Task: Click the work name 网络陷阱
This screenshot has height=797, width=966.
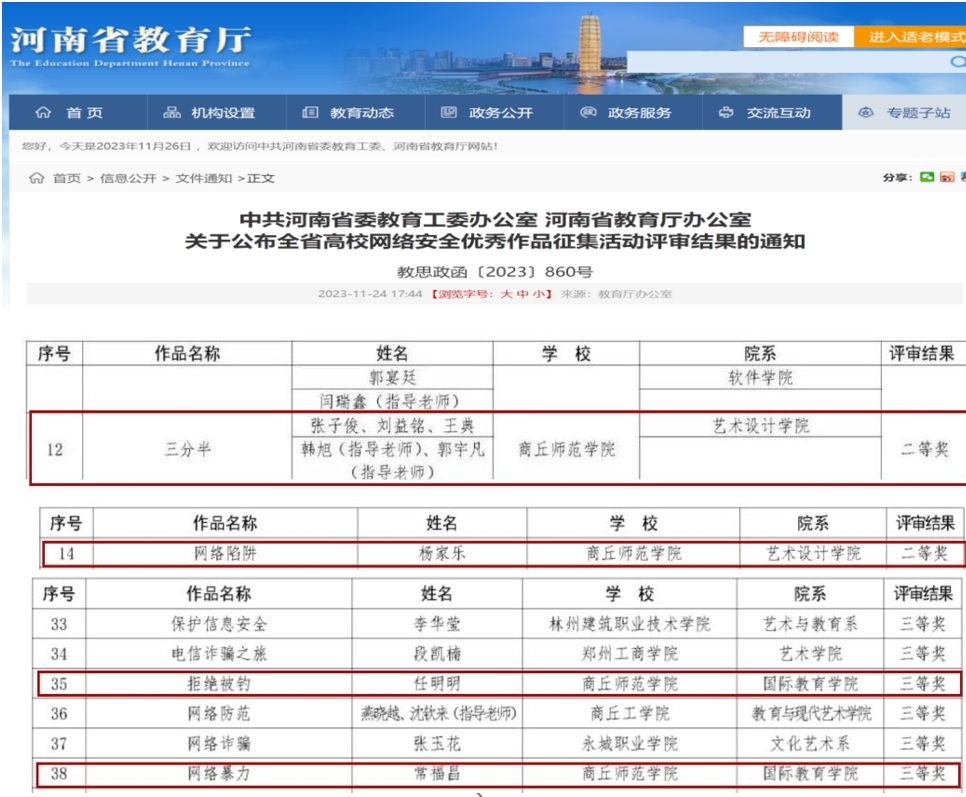Action: click(225, 553)
